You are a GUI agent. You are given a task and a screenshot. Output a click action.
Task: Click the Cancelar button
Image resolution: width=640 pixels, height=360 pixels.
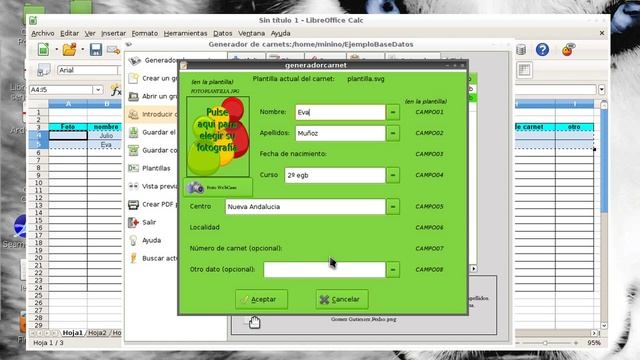click(342, 299)
